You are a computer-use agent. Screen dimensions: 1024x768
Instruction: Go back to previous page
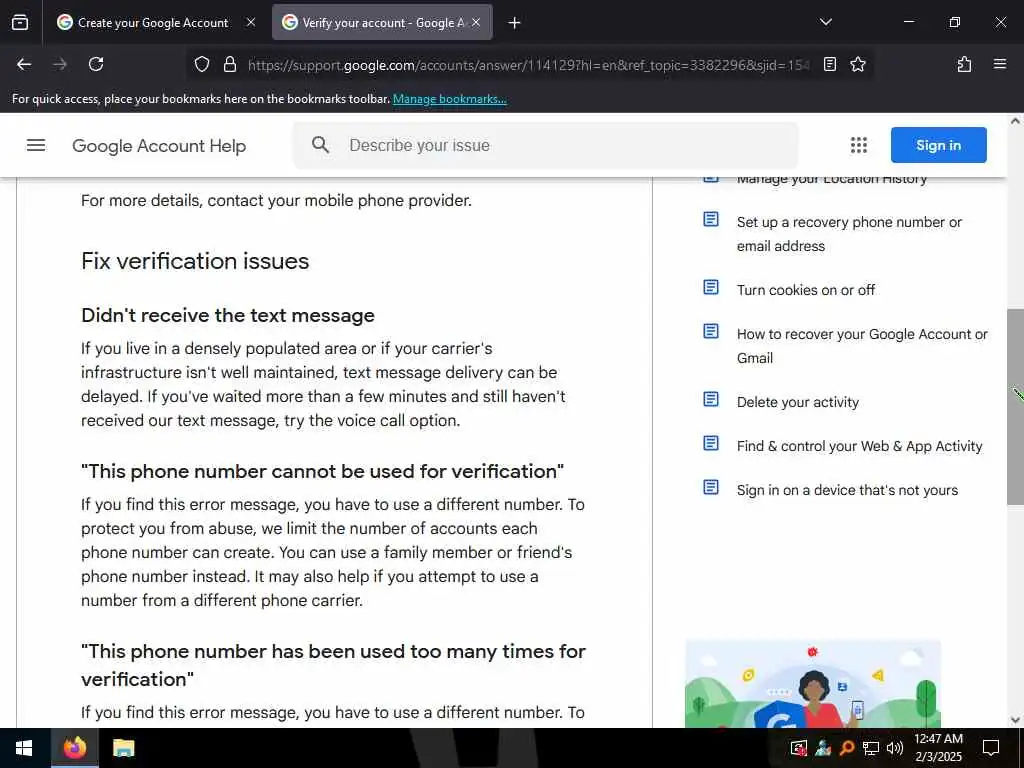point(24,64)
